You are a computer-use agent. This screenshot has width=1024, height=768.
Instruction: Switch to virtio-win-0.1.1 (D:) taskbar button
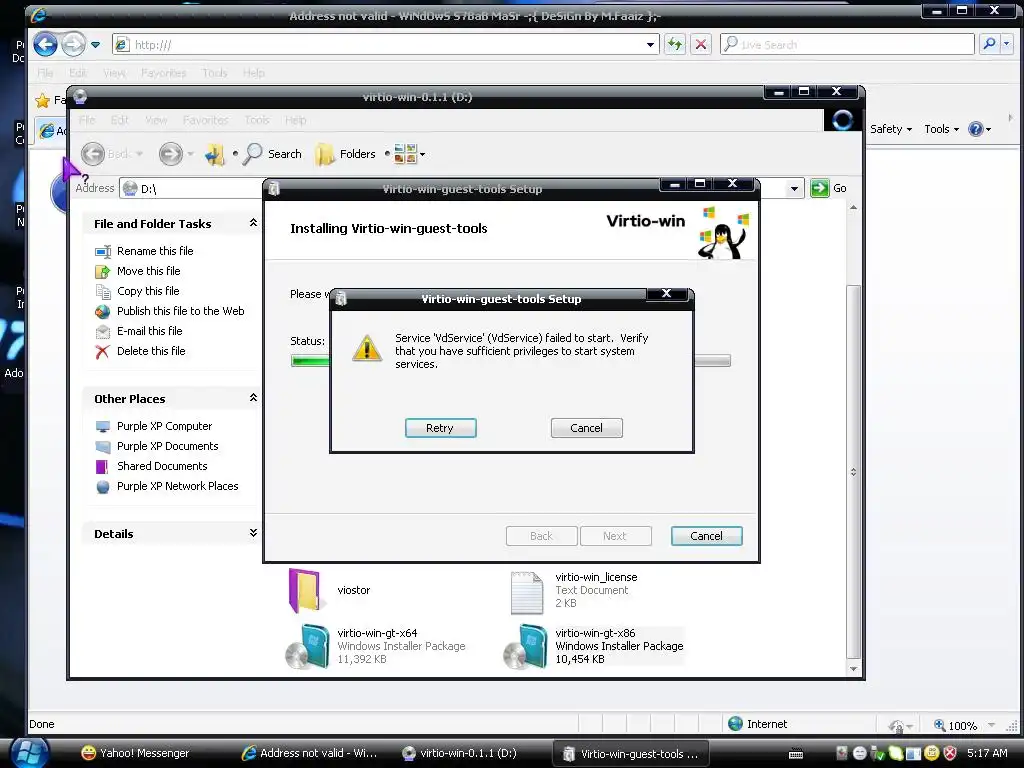coord(459,753)
